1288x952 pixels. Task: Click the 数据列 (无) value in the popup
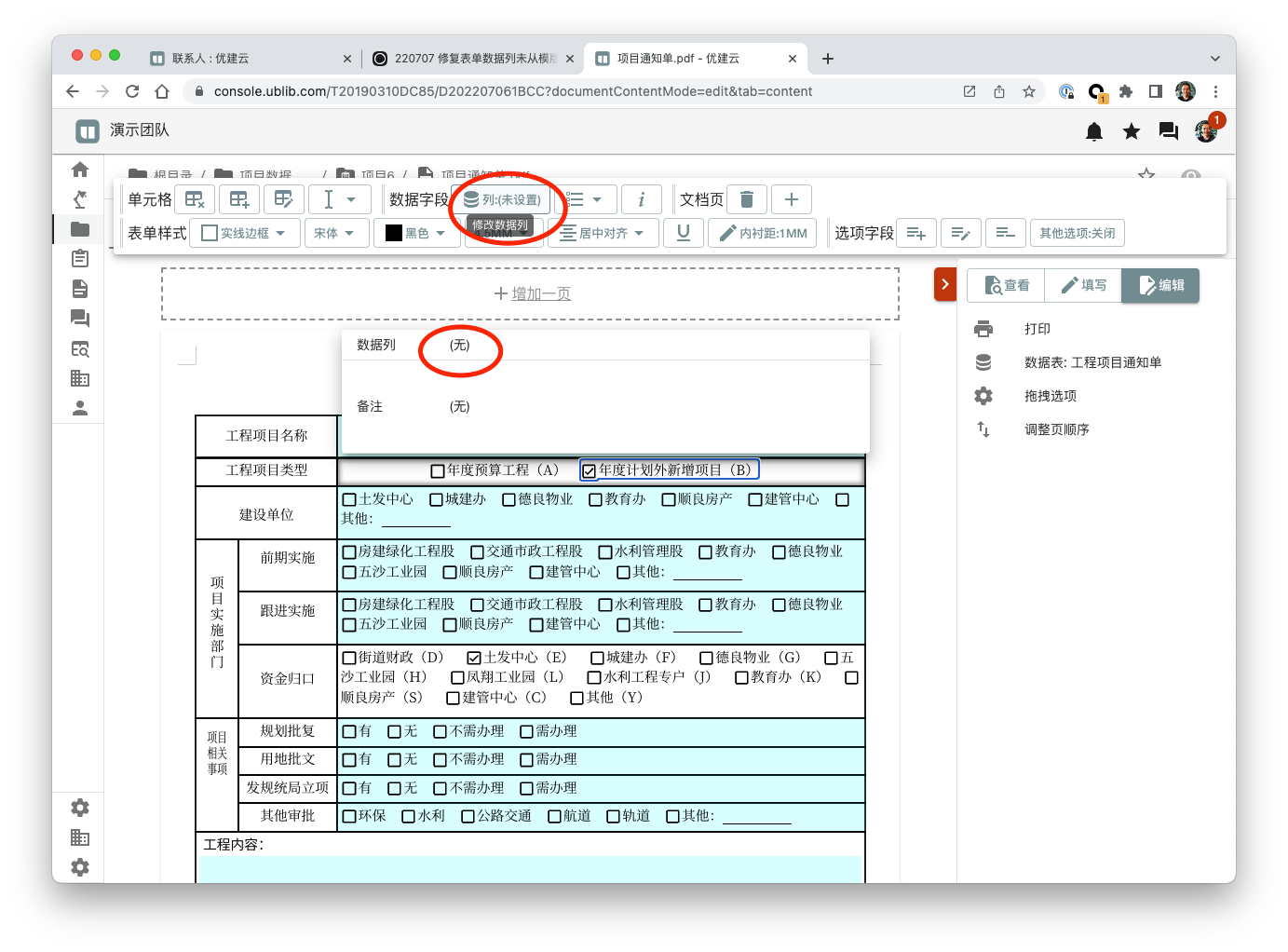point(459,345)
